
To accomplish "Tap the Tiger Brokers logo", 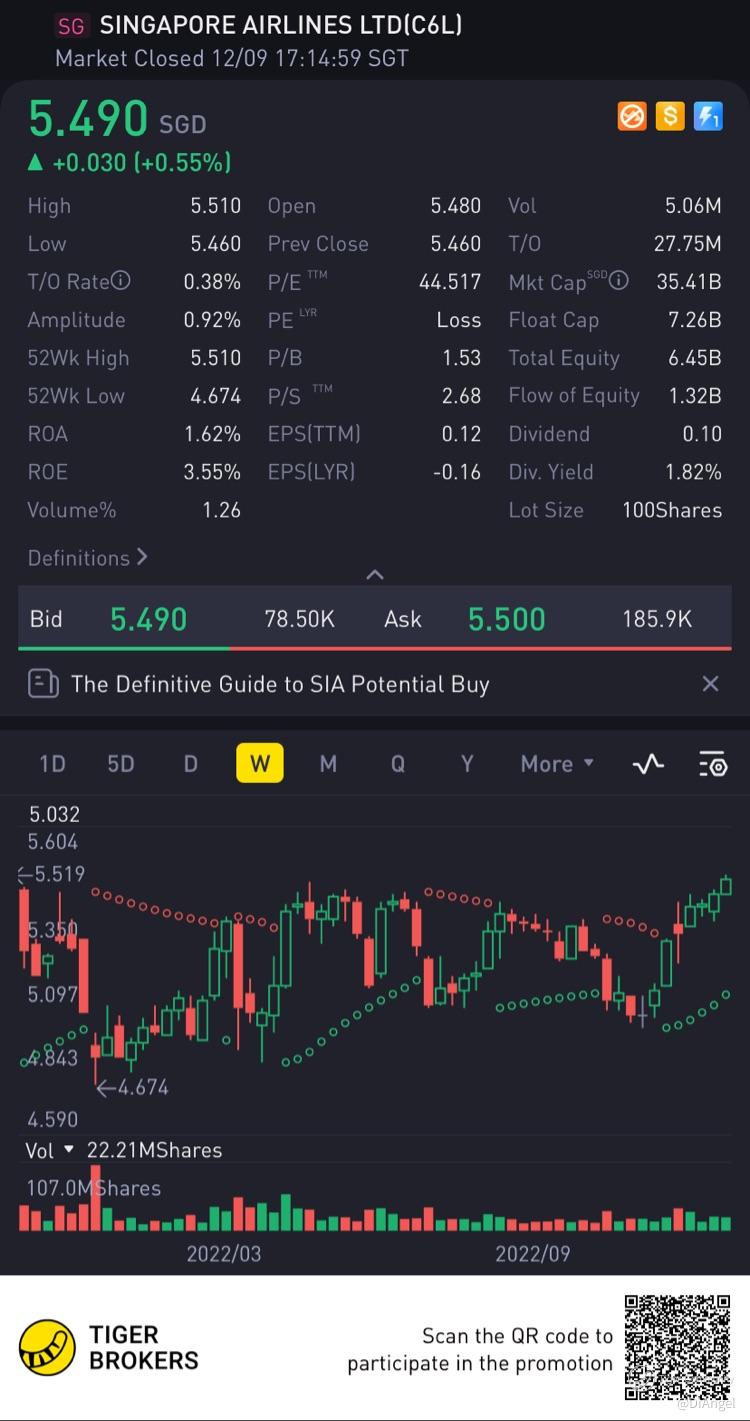I will (47, 1347).
